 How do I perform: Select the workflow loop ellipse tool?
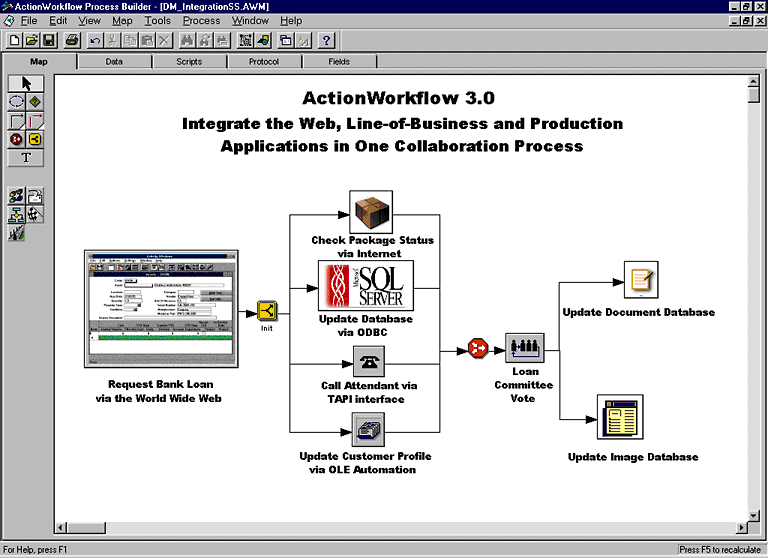click(17, 102)
